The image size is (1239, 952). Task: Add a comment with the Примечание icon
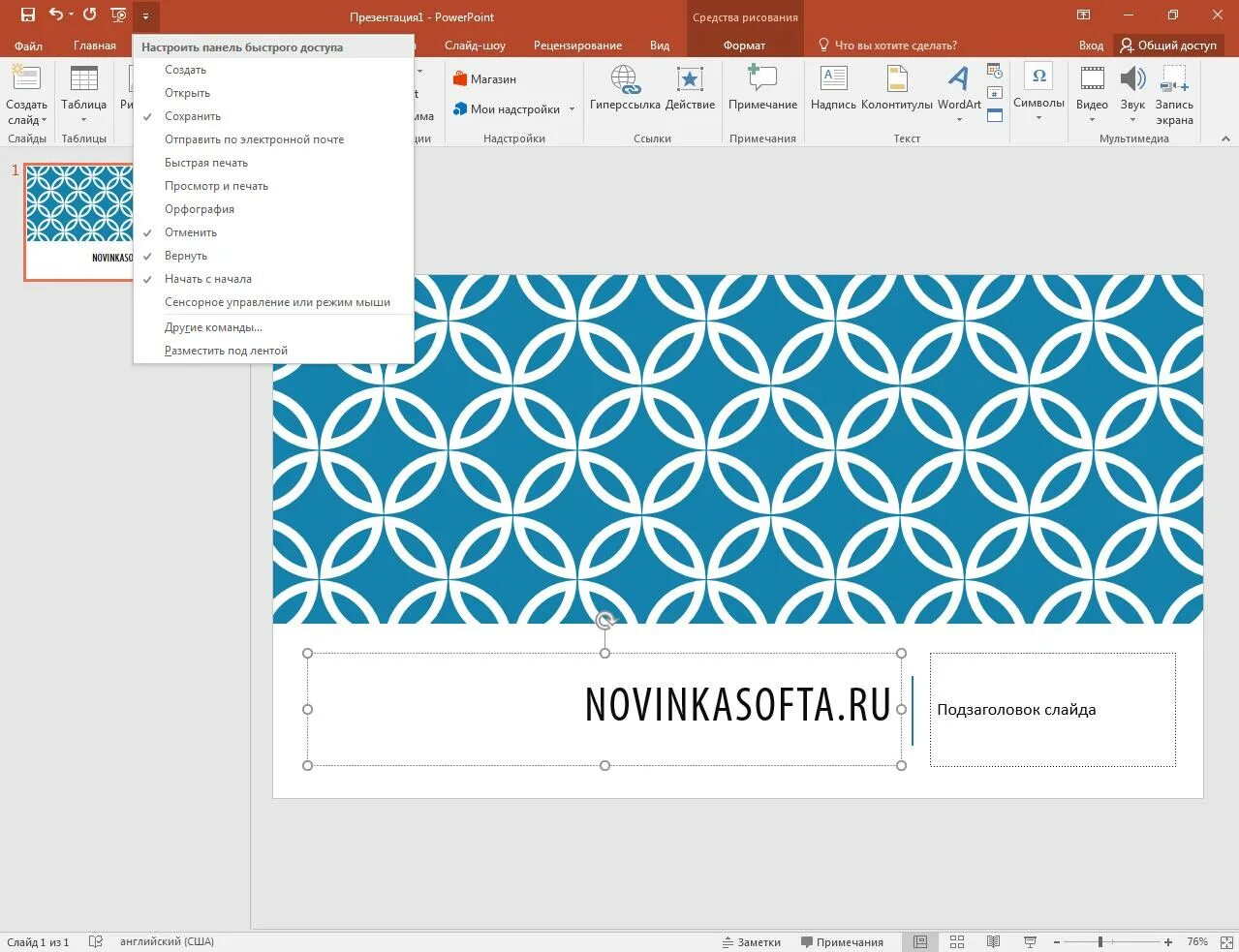762,92
